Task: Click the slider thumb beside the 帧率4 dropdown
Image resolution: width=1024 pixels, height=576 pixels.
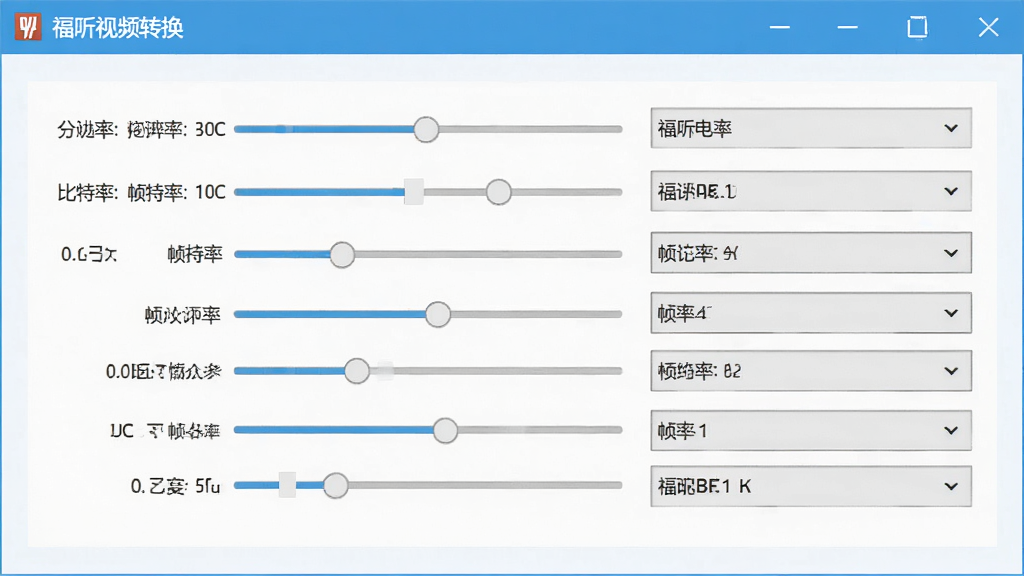Action: point(438,314)
